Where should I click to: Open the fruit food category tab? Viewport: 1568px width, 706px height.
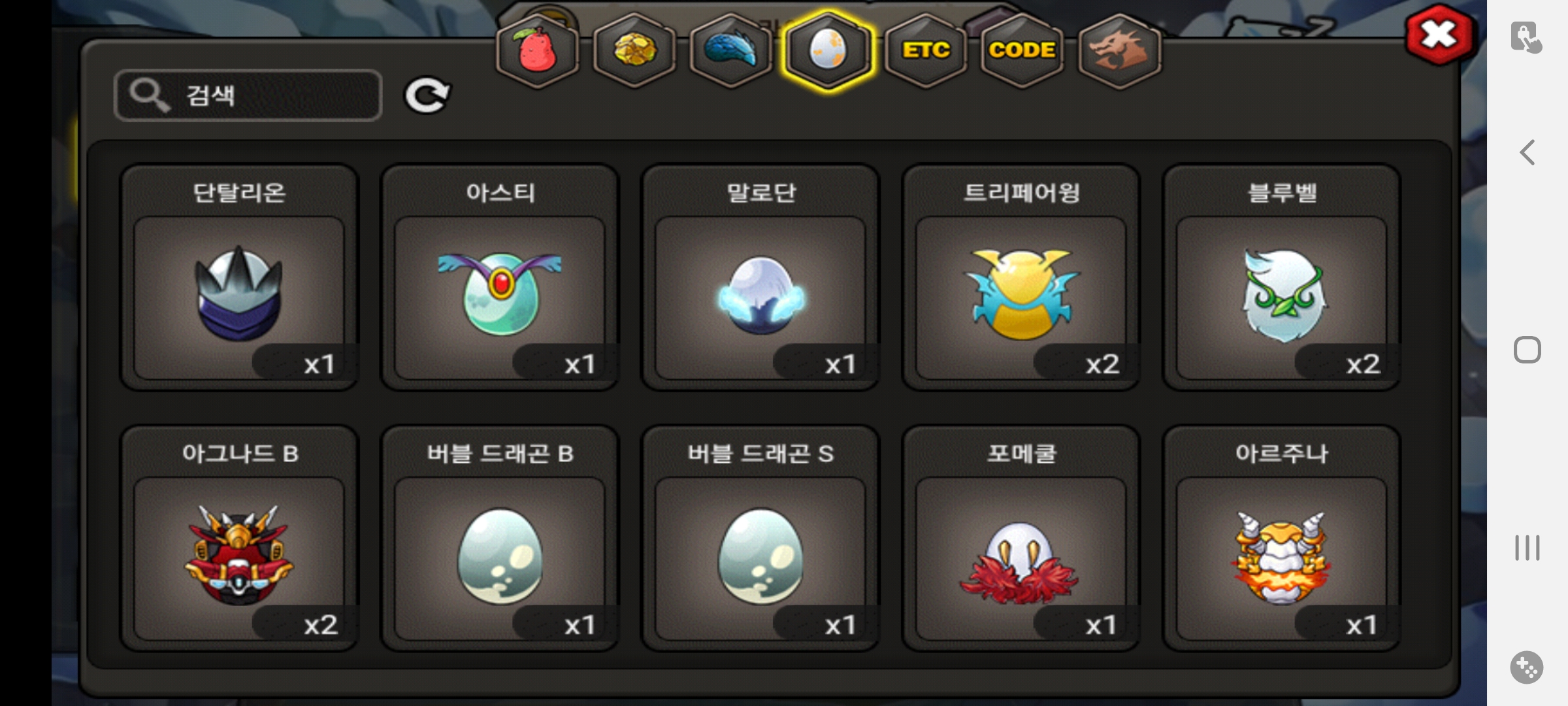538,50
